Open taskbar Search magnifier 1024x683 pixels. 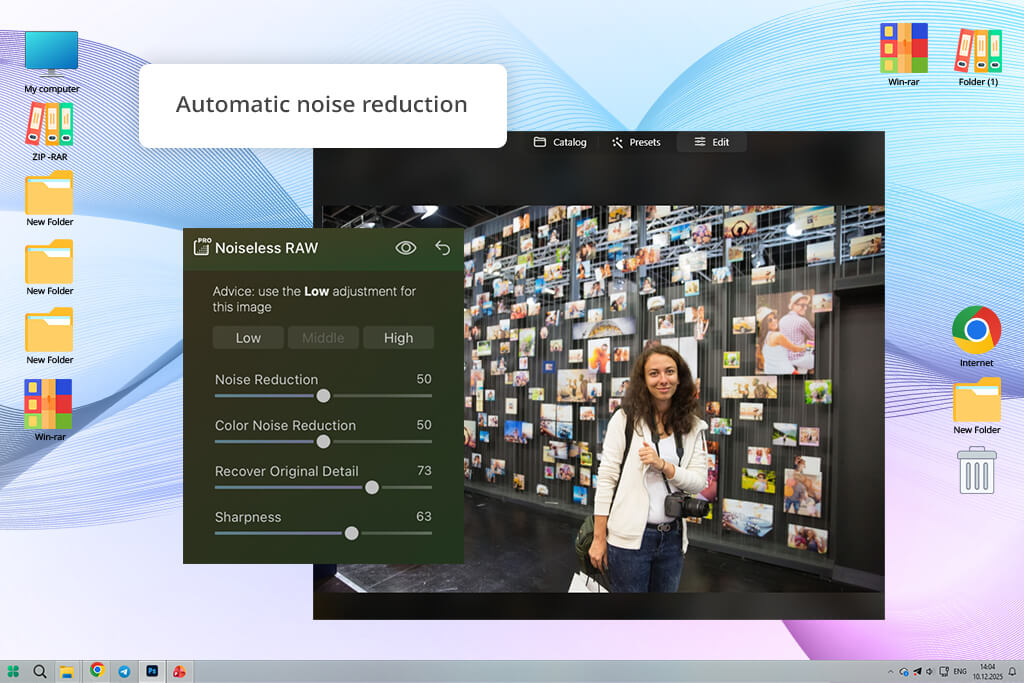pyautogui.click(x=40, y=671)
